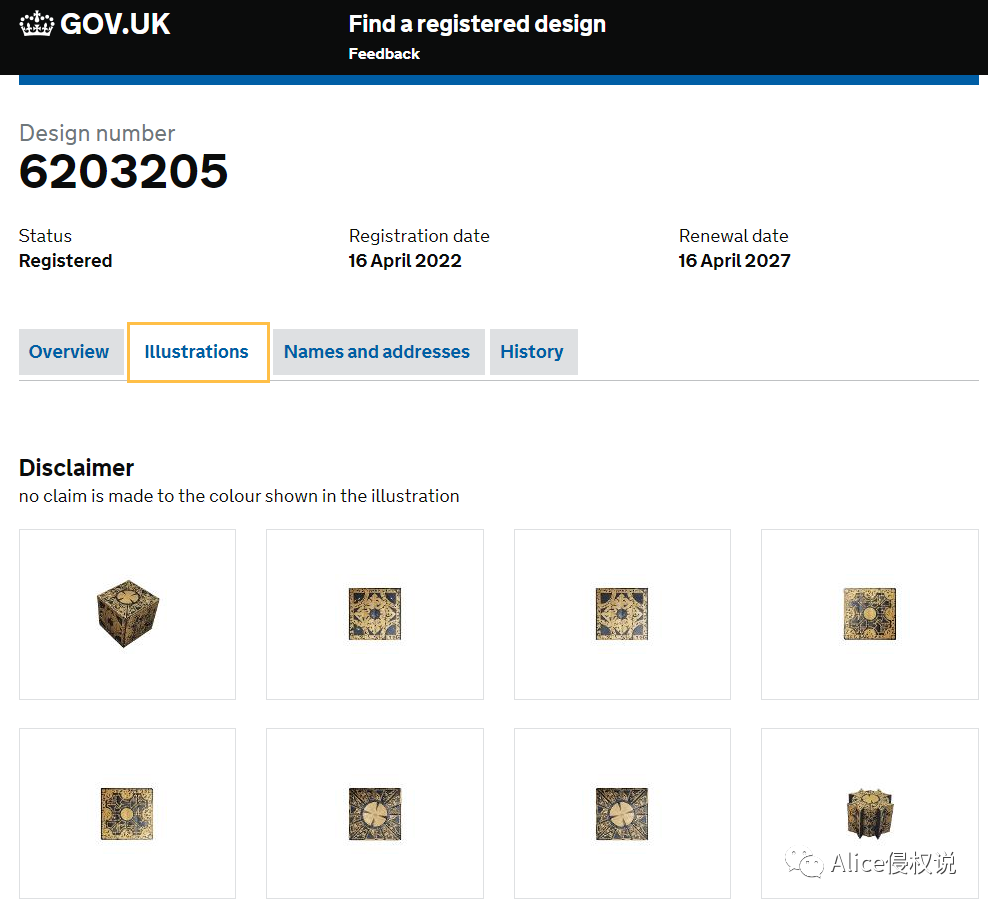Click the Registration date label
The width and height of the screenshot is (988, 906).
click(x=419, y=236)
